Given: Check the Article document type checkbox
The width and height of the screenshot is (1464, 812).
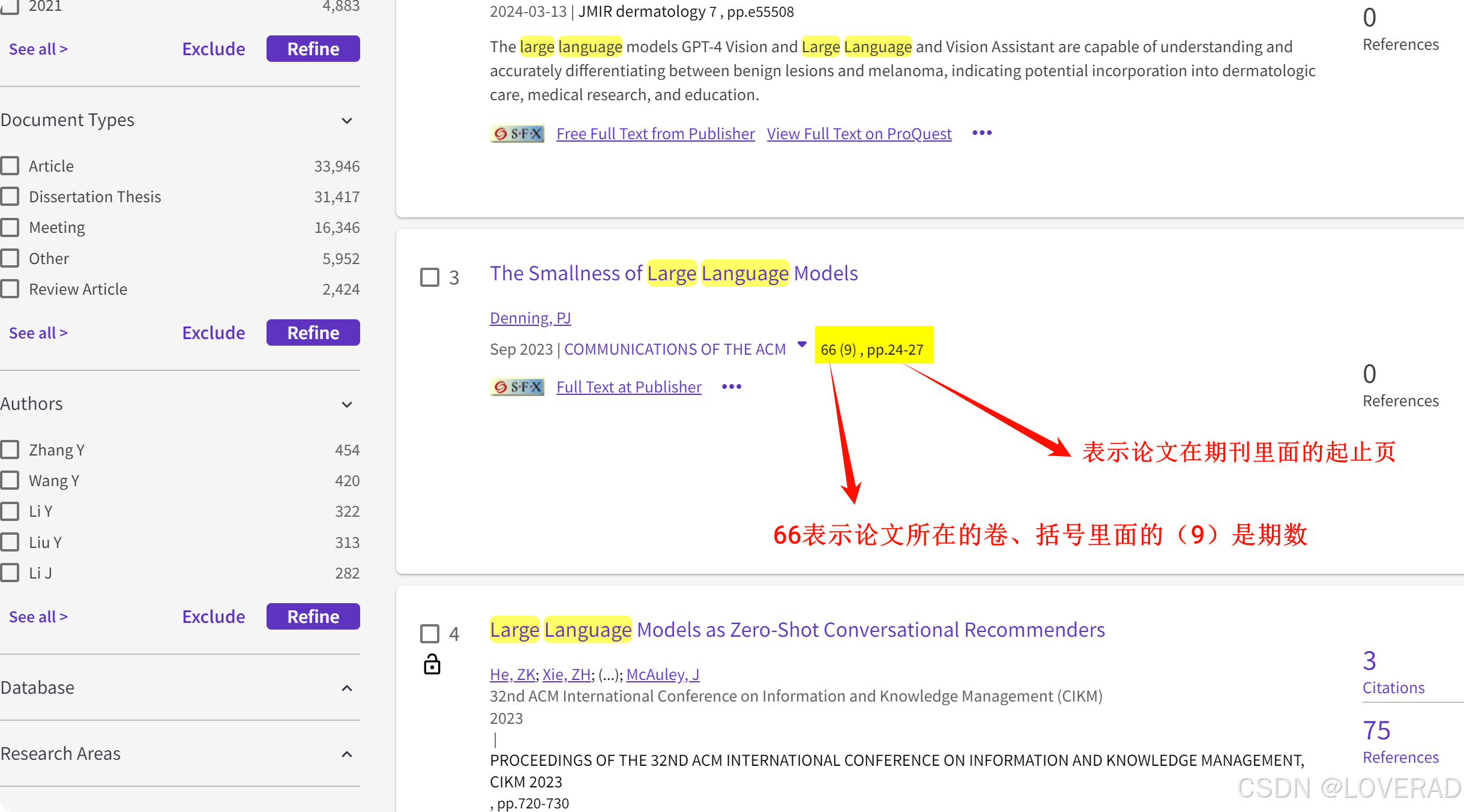Looking at the screenshot, I should tap(10, 166).
